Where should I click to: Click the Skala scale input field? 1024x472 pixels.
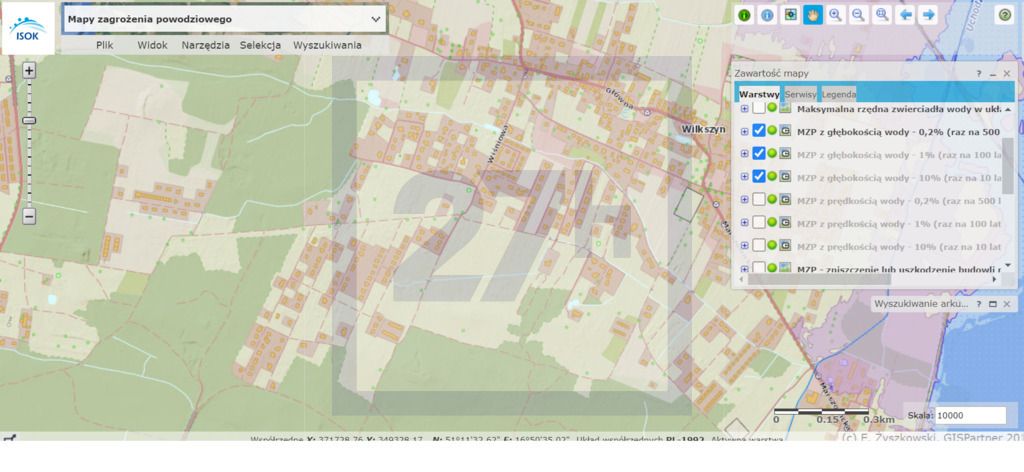tap(970, 416)
